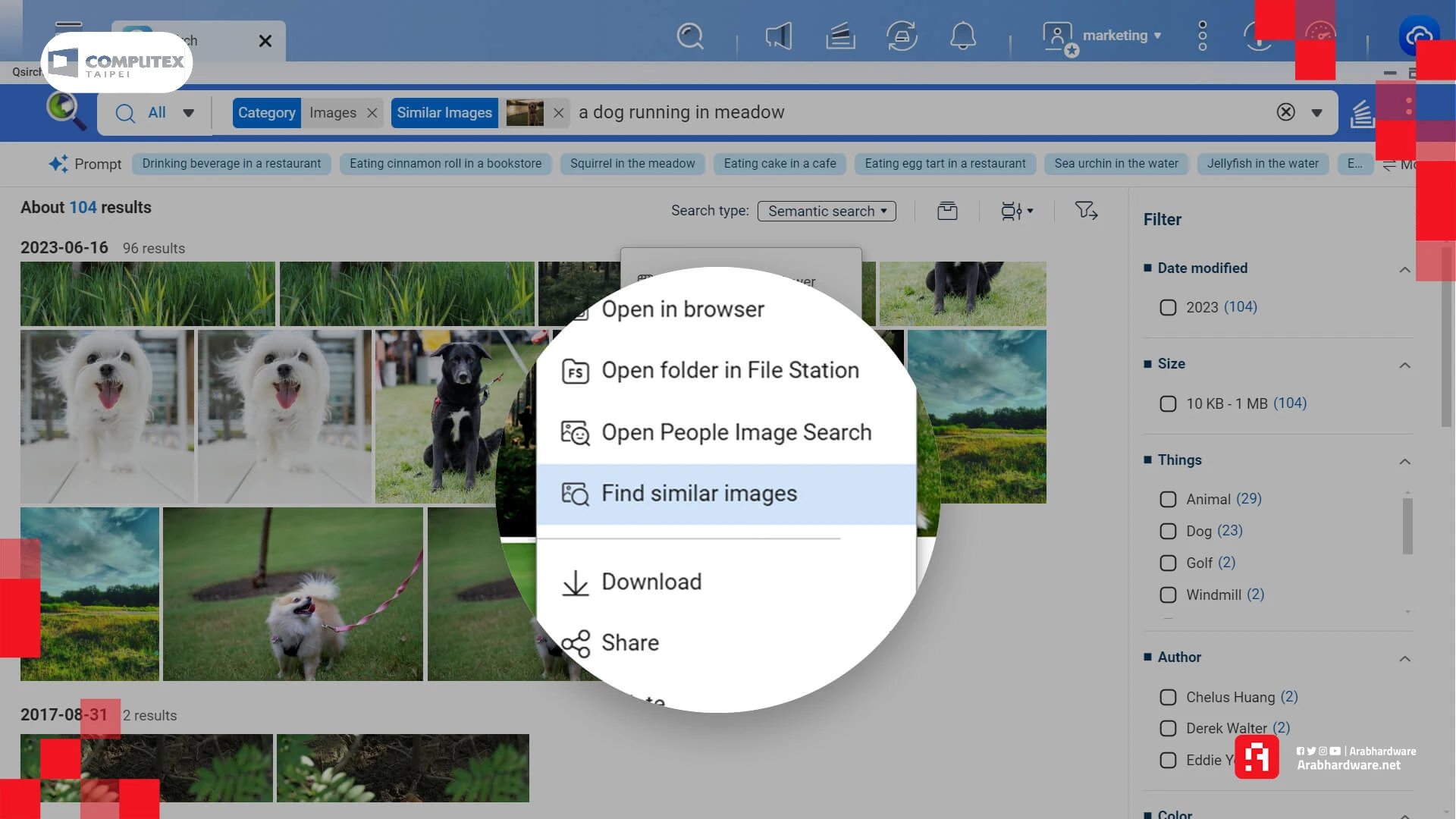This screenshot has width=1456, height=819.
Task: Clear the search query with circled X
Action: point(1285,112)
